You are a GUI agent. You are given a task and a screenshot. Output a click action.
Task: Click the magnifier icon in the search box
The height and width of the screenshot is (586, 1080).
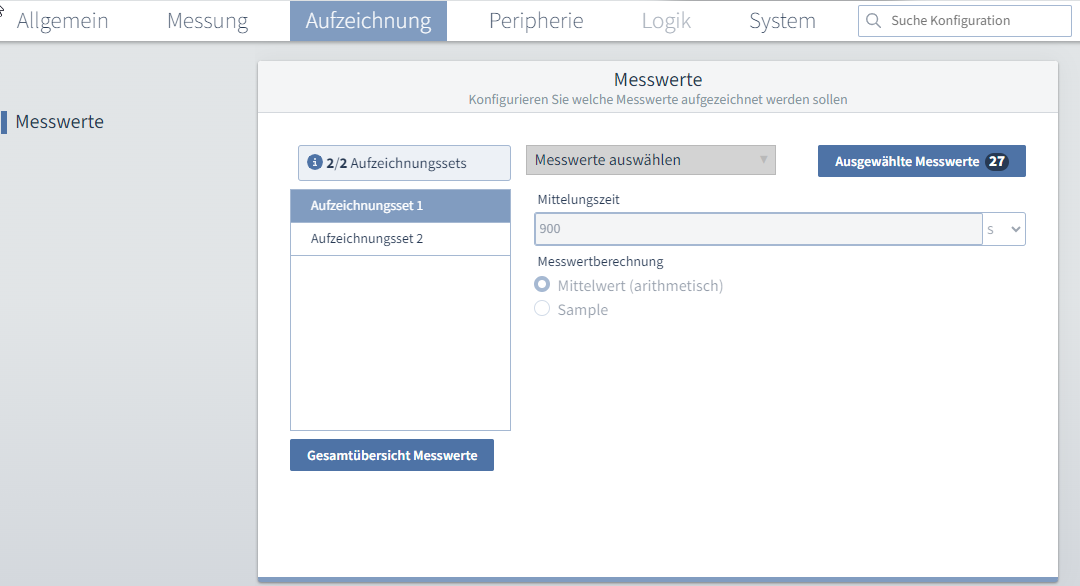[x=874, y=20]
